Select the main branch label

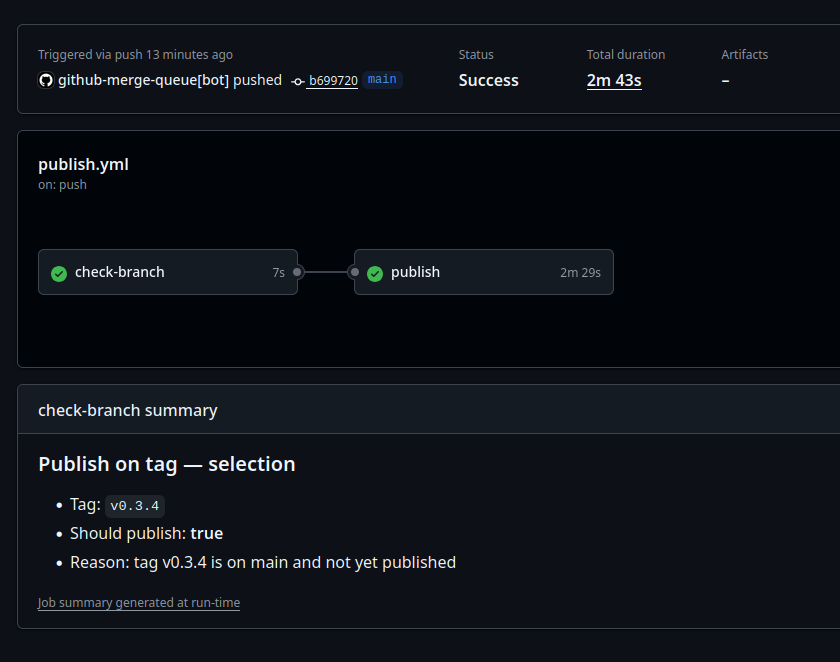pos(382,80)
